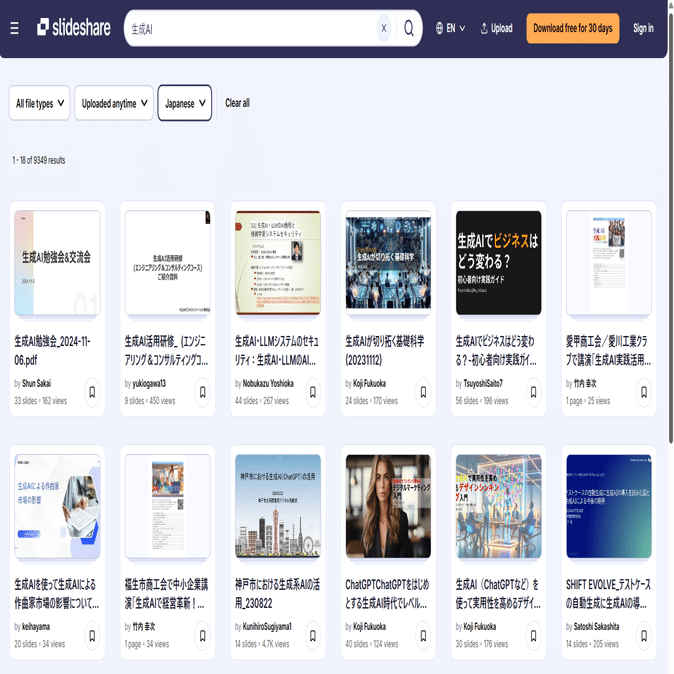Image resolution: width=674 pixels, height=674 pixels.
Task: Open the EN language selector
Action: click(450, 28)
